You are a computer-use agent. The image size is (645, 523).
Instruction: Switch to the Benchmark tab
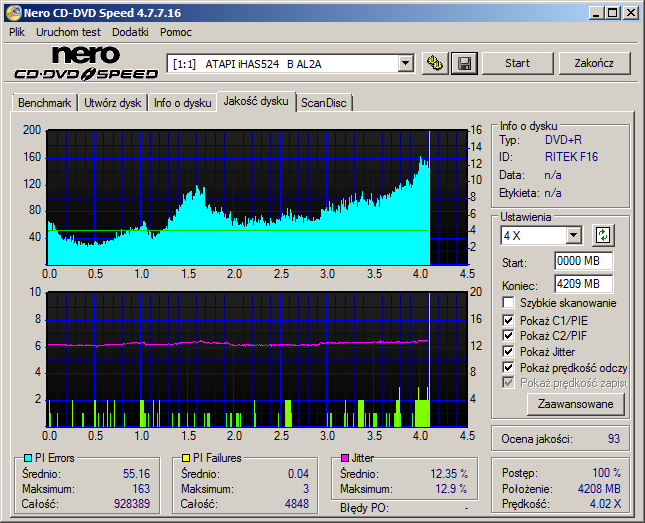44,102
